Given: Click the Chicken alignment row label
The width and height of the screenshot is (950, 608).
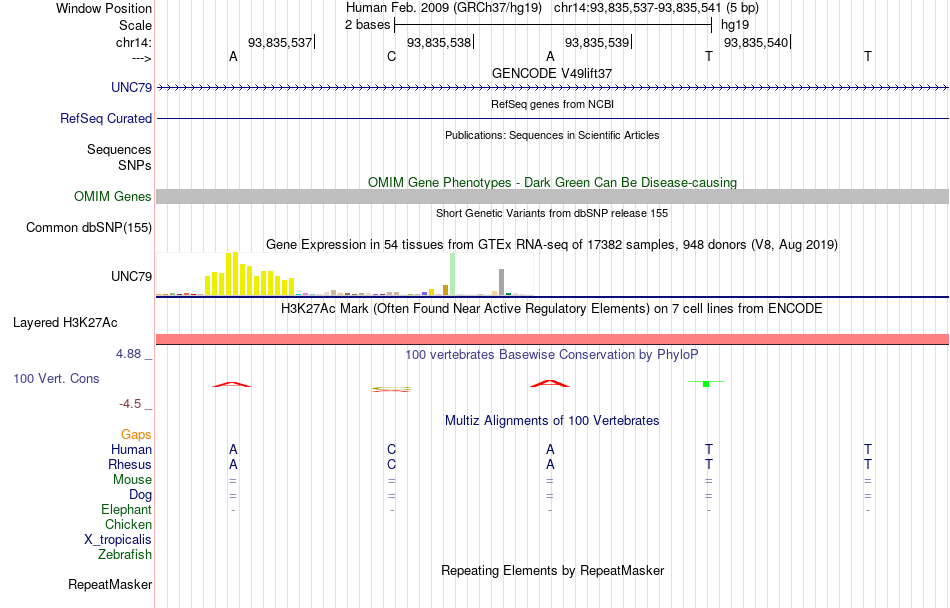Looking at the screenshot, I should (x=128, y=524).
